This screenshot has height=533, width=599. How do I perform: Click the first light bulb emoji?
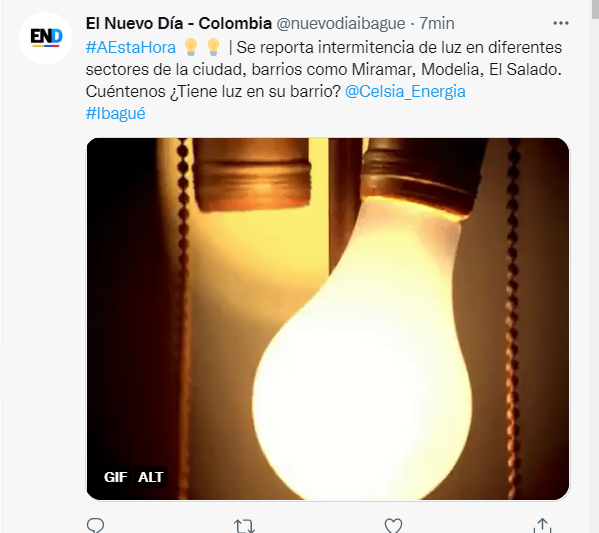[191, 47]
